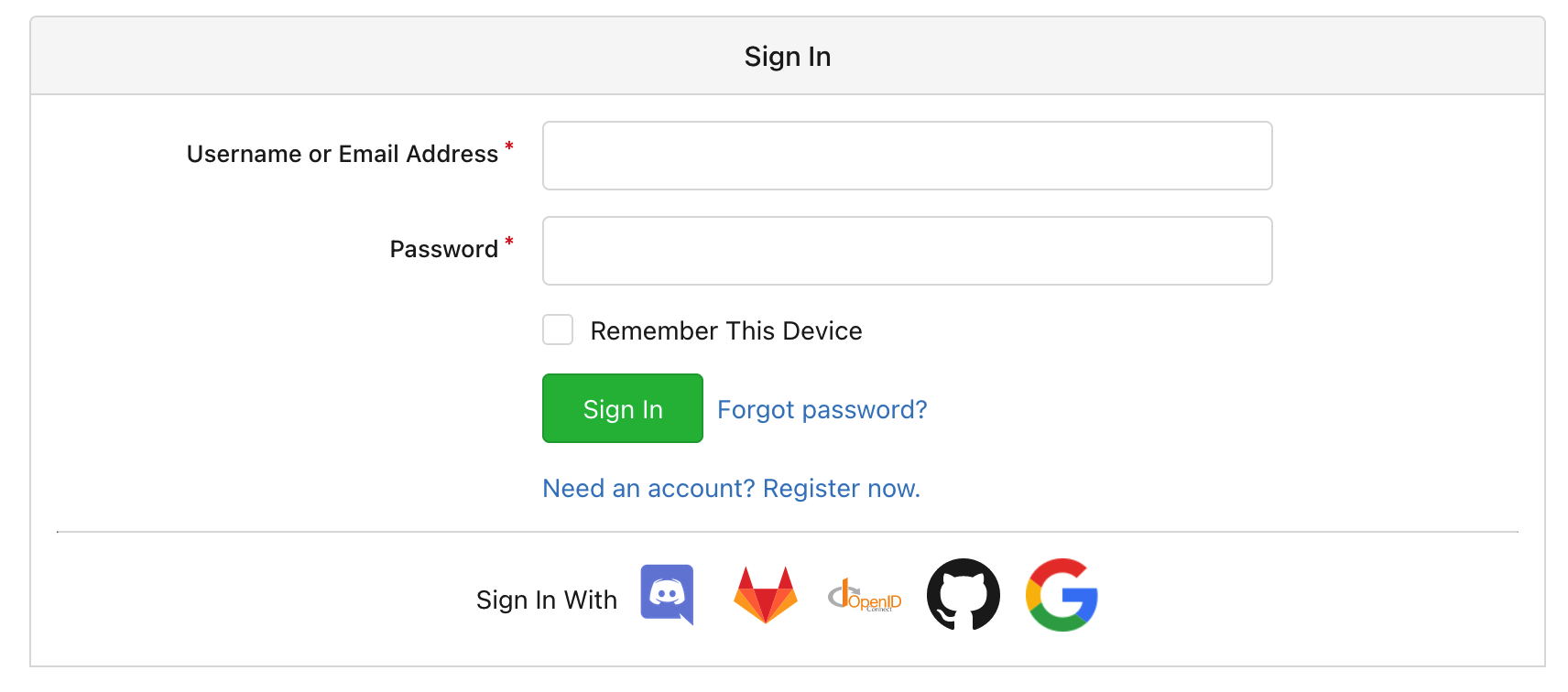Sign in with the Discord icon
This screenshot has width=1568, height=692.
pyautogui.click(x=667, y=594)
